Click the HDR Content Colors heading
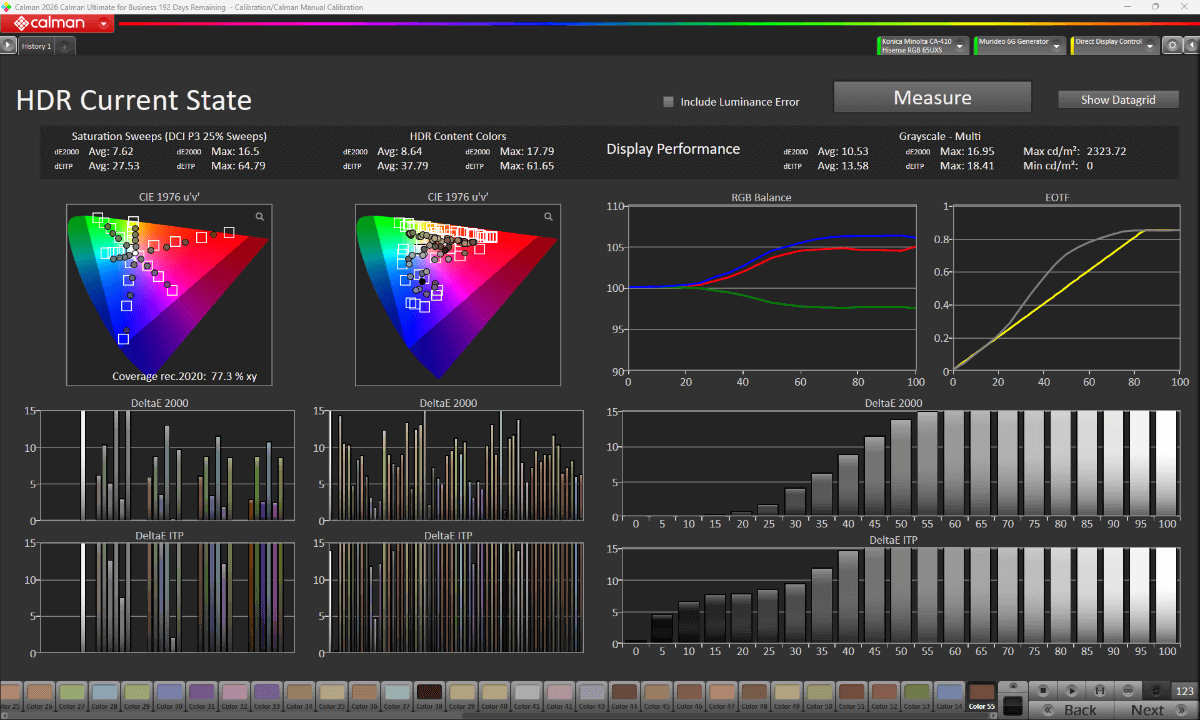1200x720 pixels. (458, 136)
